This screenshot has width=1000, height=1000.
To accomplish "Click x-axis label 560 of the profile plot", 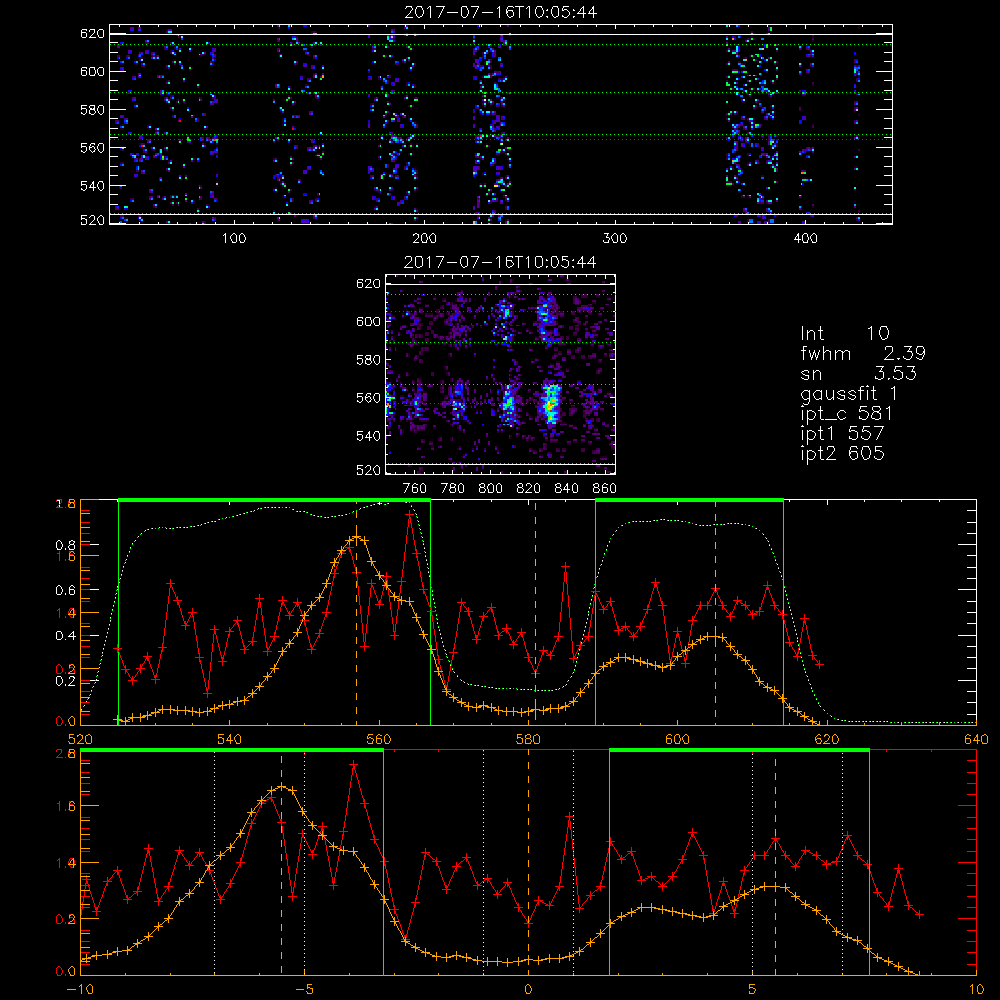I will 379,740.
